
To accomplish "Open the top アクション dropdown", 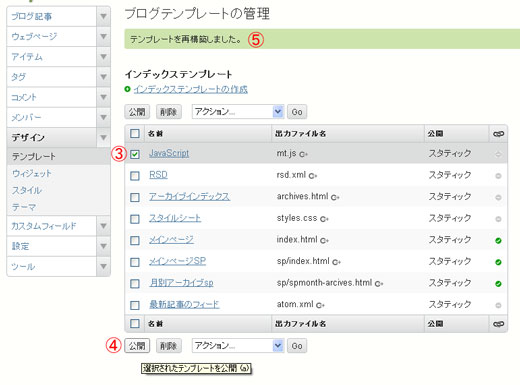I will click(238, 112).
